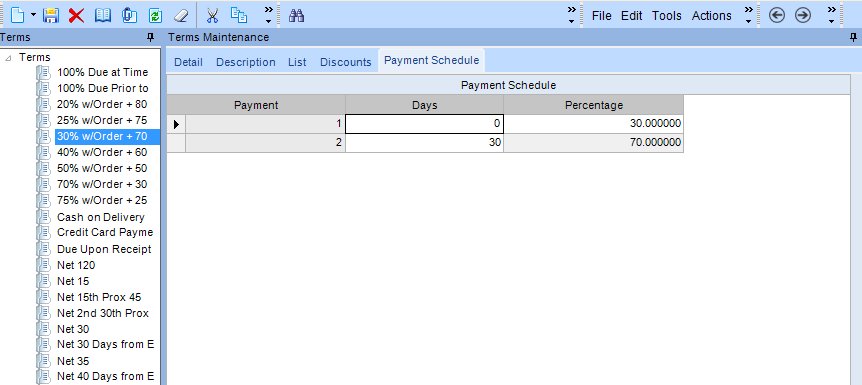
Task: Select the 70% w/Order + 30 term
Action: [102, 184]
